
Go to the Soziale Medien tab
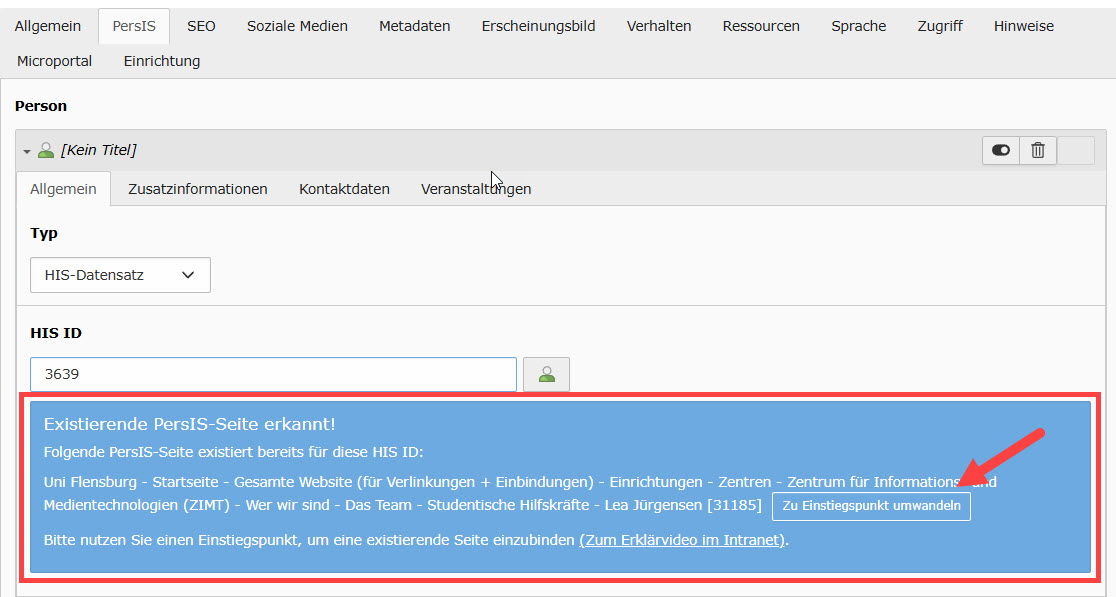(x=297, y=26)
